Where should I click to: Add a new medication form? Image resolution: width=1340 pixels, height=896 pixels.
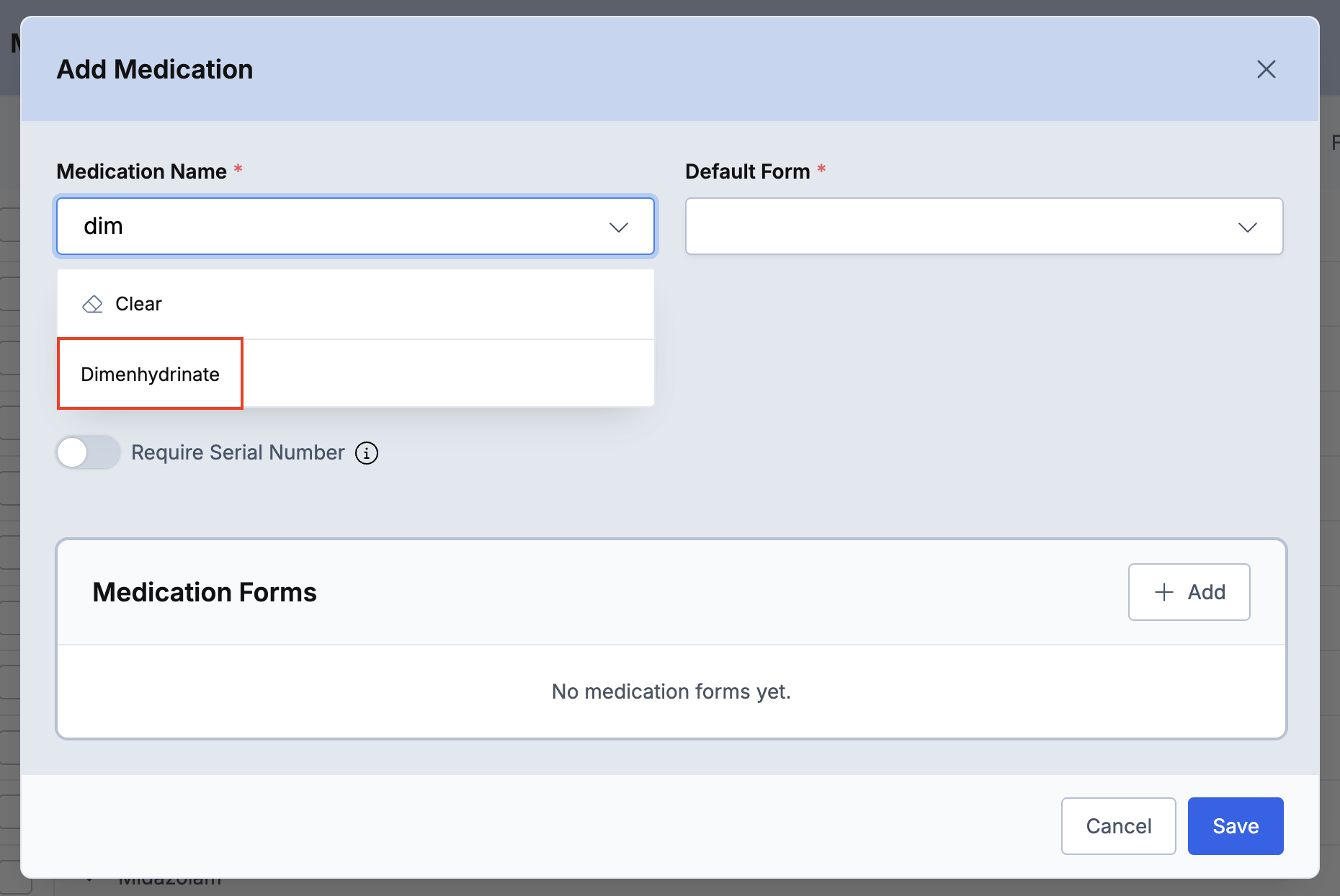[x=1189, y=592]
